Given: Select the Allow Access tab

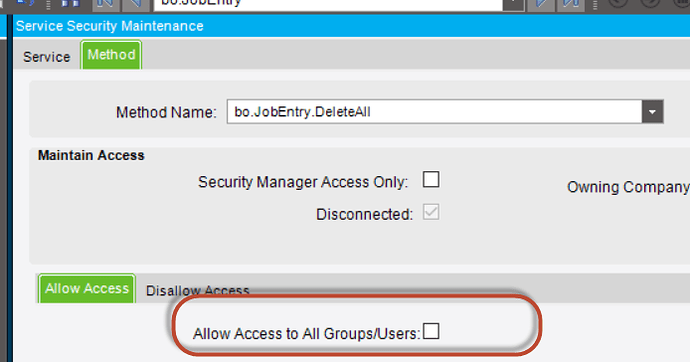Looking at the screenshot, I should (x=87, y=289).
